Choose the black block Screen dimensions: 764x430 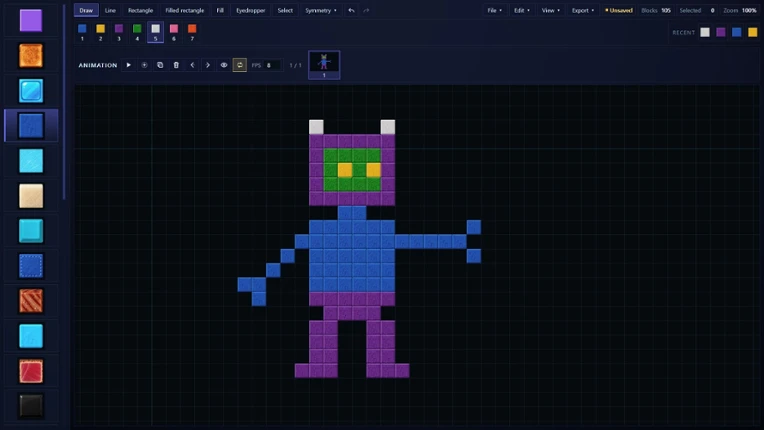(x=31, y=406)
